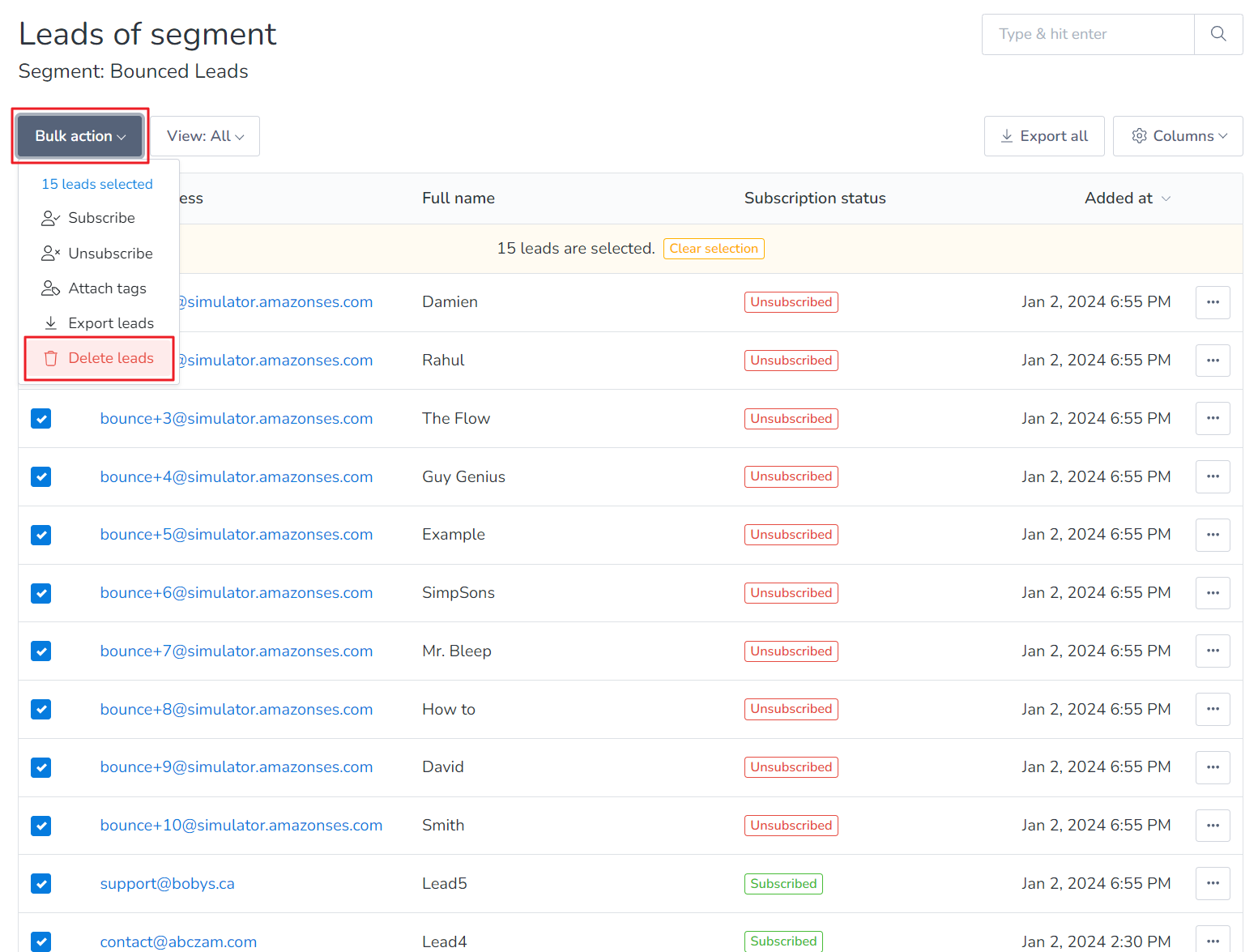Click the search magnifier icon

click(1217, 34)
